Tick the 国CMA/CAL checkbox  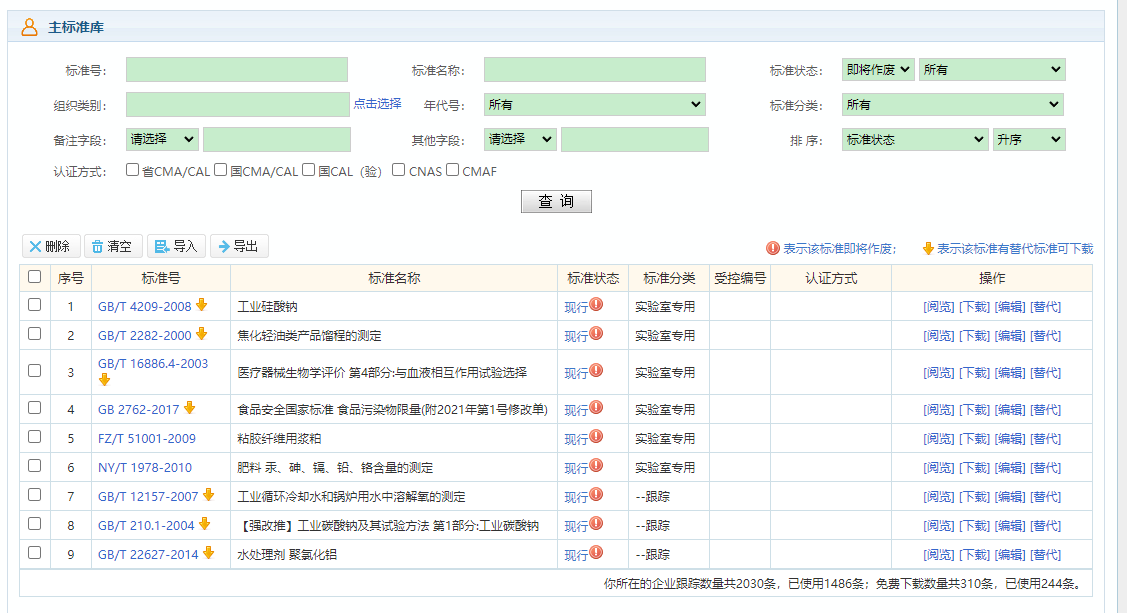pyautogui.click(x=221, y=170)
